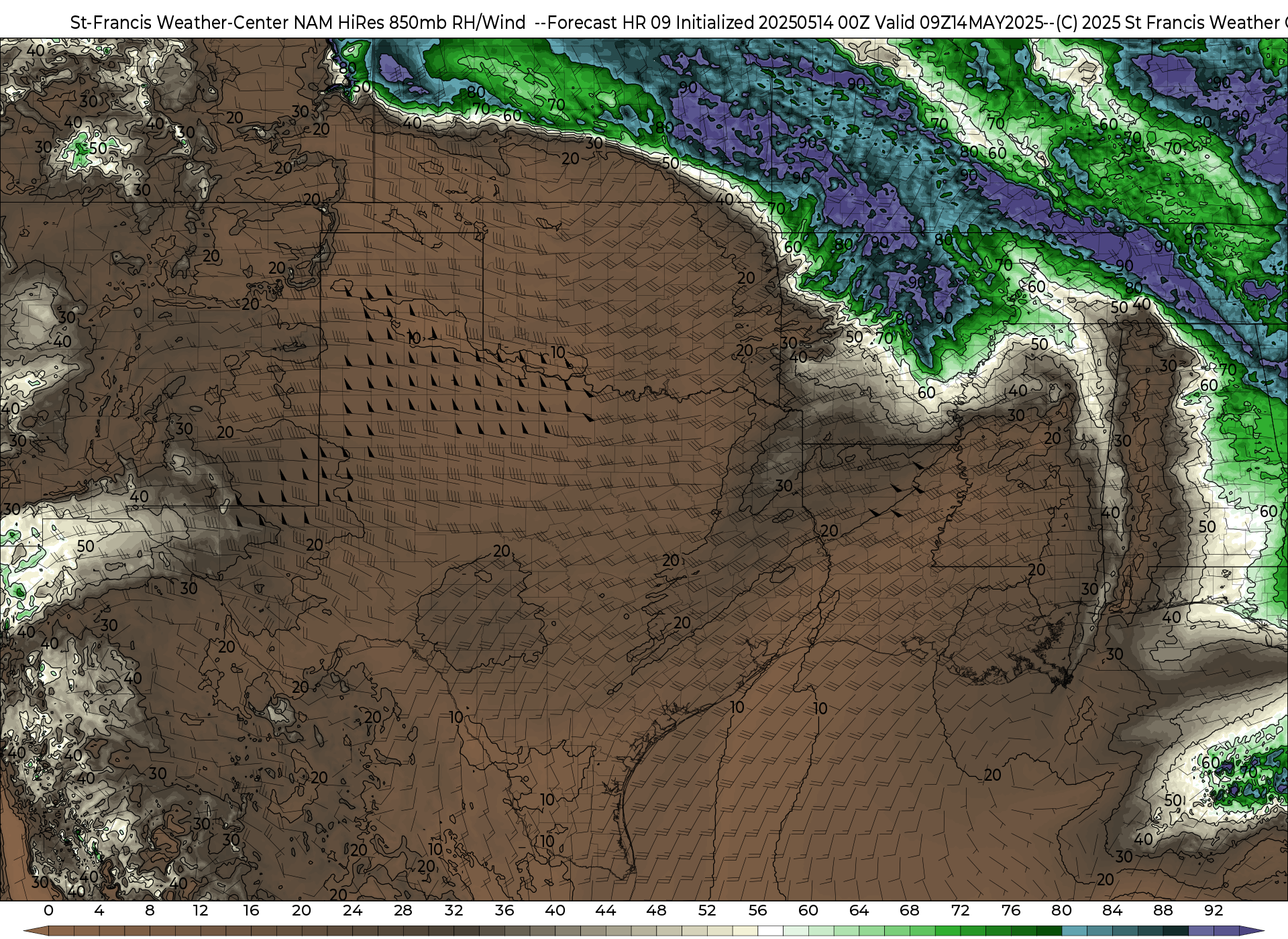Click the color bar label '24'

point(352,910)
